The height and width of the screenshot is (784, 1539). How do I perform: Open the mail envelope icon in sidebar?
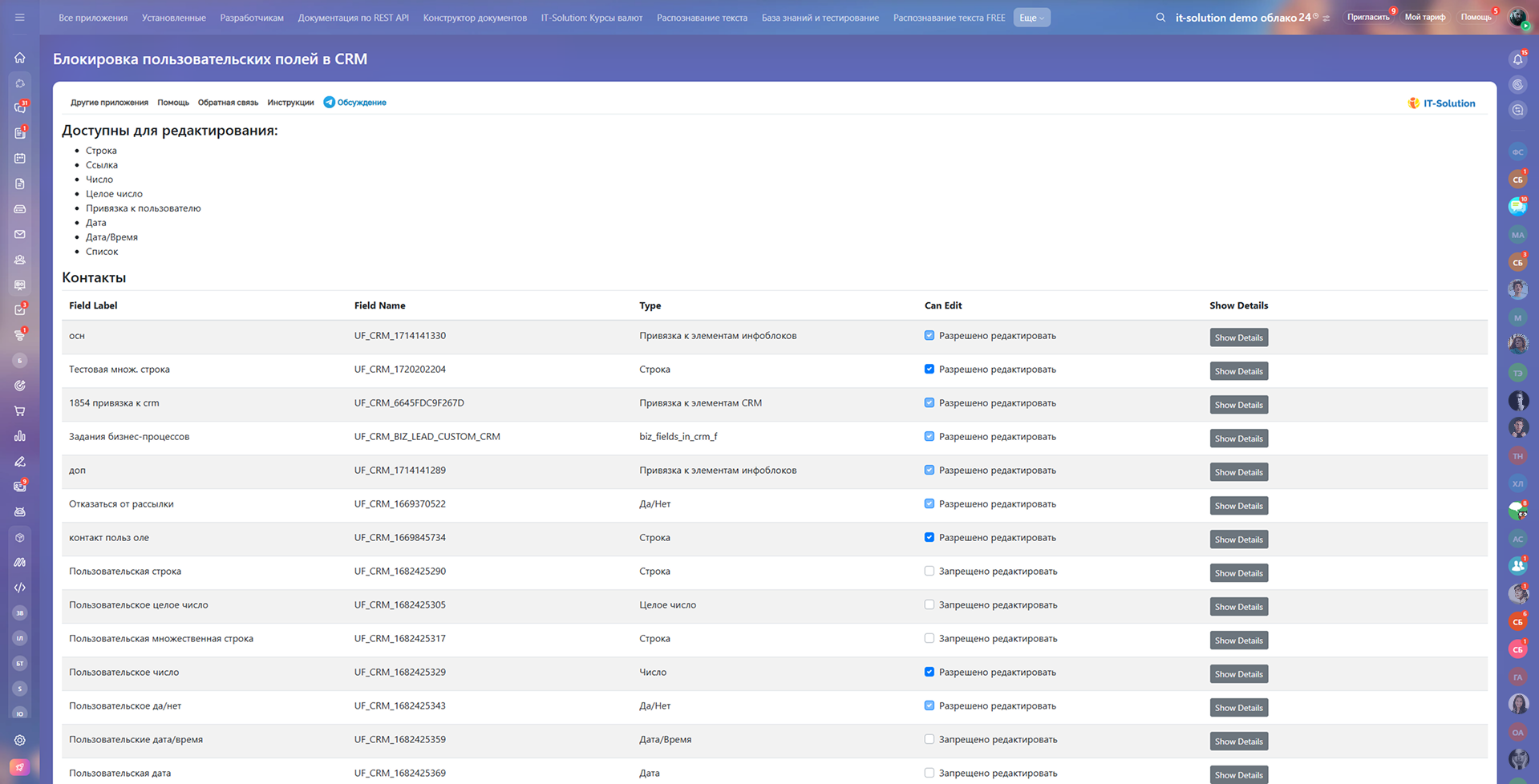(20, 234)
